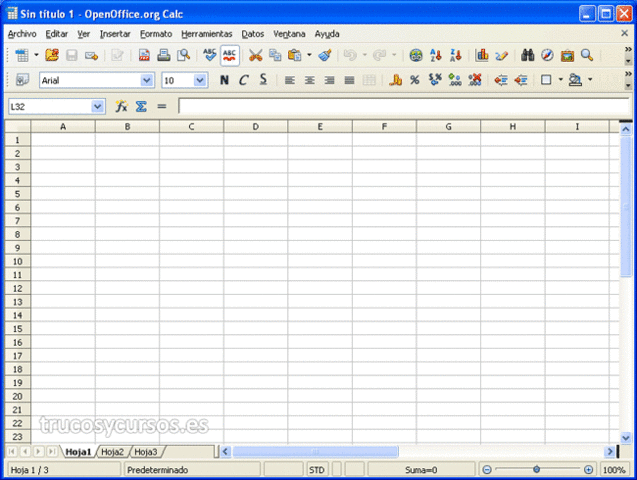Expand the Borders dropdown arrow
Image resolution: width=637 pixels, height=480 pixels.
[x=561, y=80]
